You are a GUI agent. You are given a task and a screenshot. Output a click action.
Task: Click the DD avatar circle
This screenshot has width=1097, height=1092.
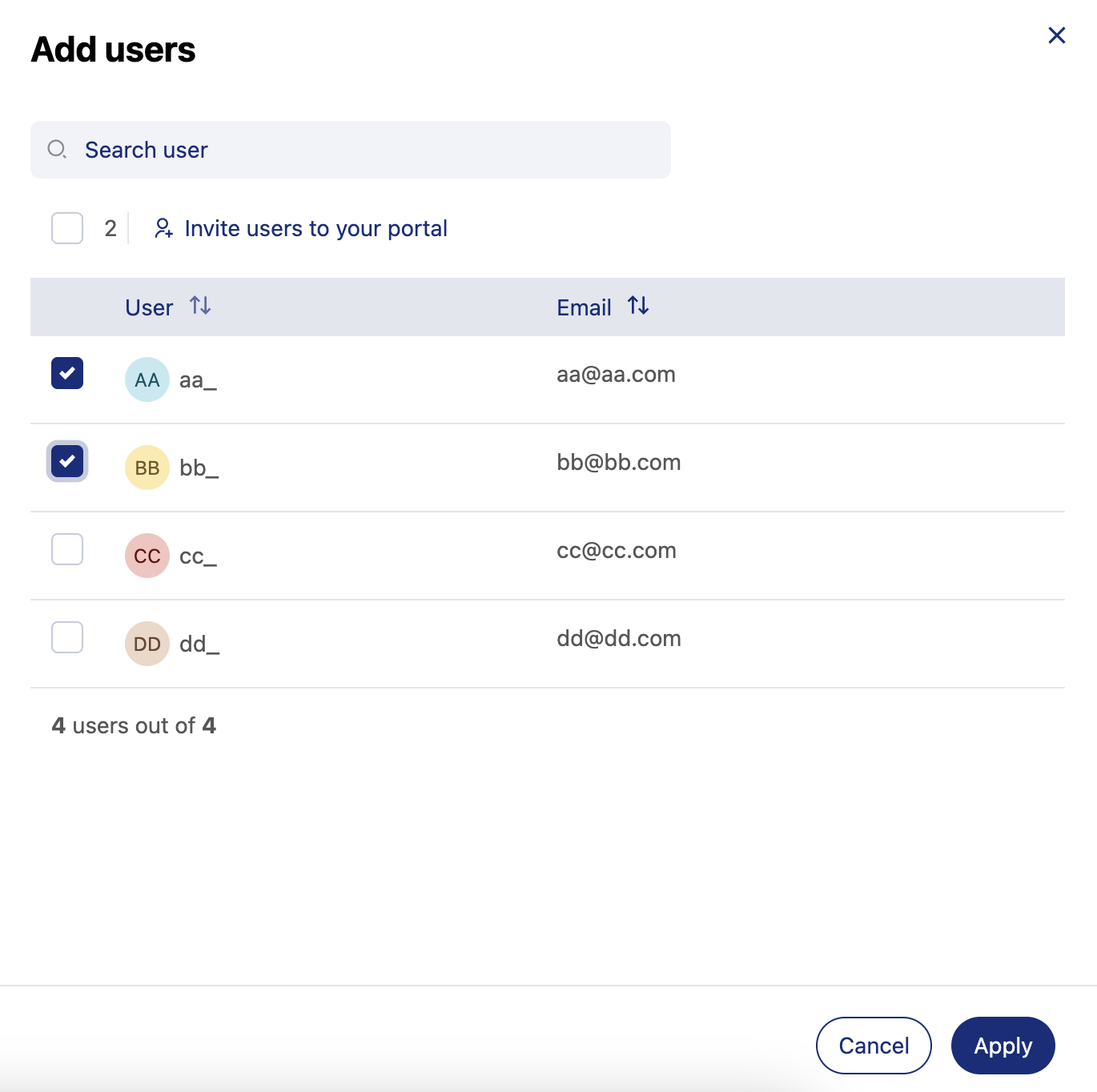[x=147, y=644]
